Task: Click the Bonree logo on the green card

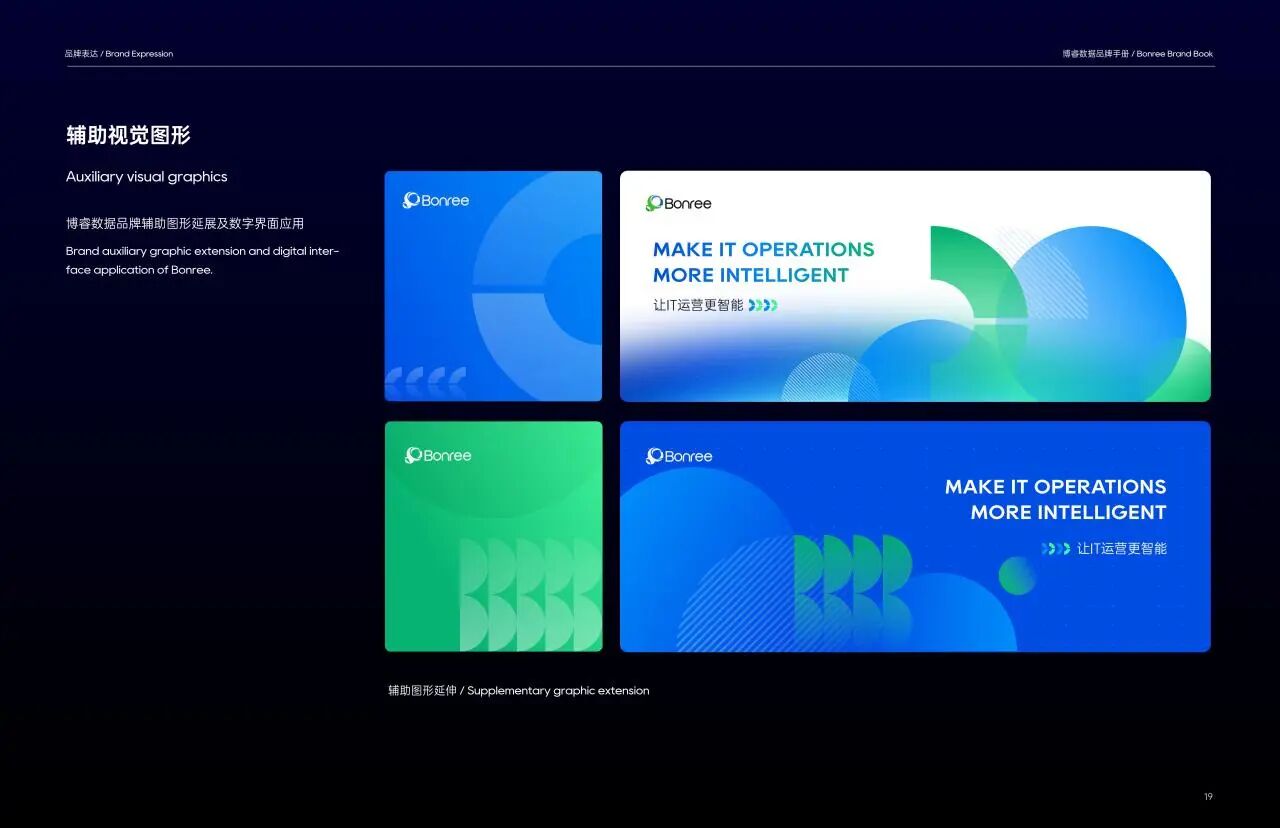Action: click(x=438, y=456)
